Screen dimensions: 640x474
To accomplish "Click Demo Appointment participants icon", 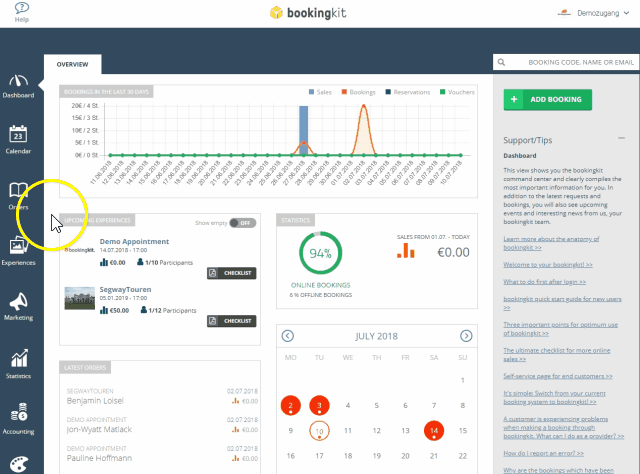I will tap(140, 262).
